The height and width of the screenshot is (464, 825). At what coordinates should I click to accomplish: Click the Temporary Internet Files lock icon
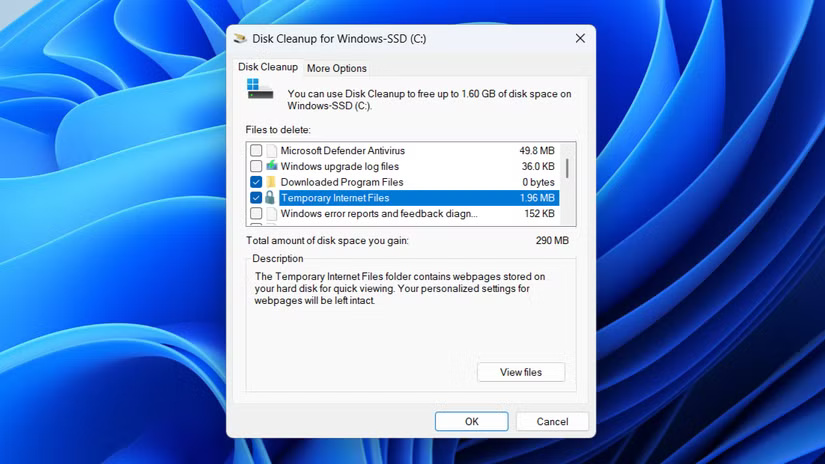click(270, 198)
